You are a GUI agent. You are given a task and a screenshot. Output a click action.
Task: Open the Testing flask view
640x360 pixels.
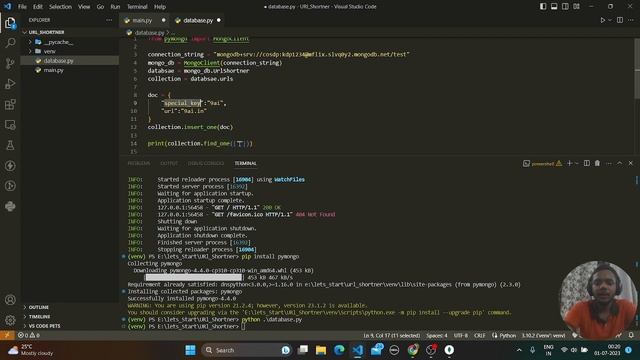10,145
